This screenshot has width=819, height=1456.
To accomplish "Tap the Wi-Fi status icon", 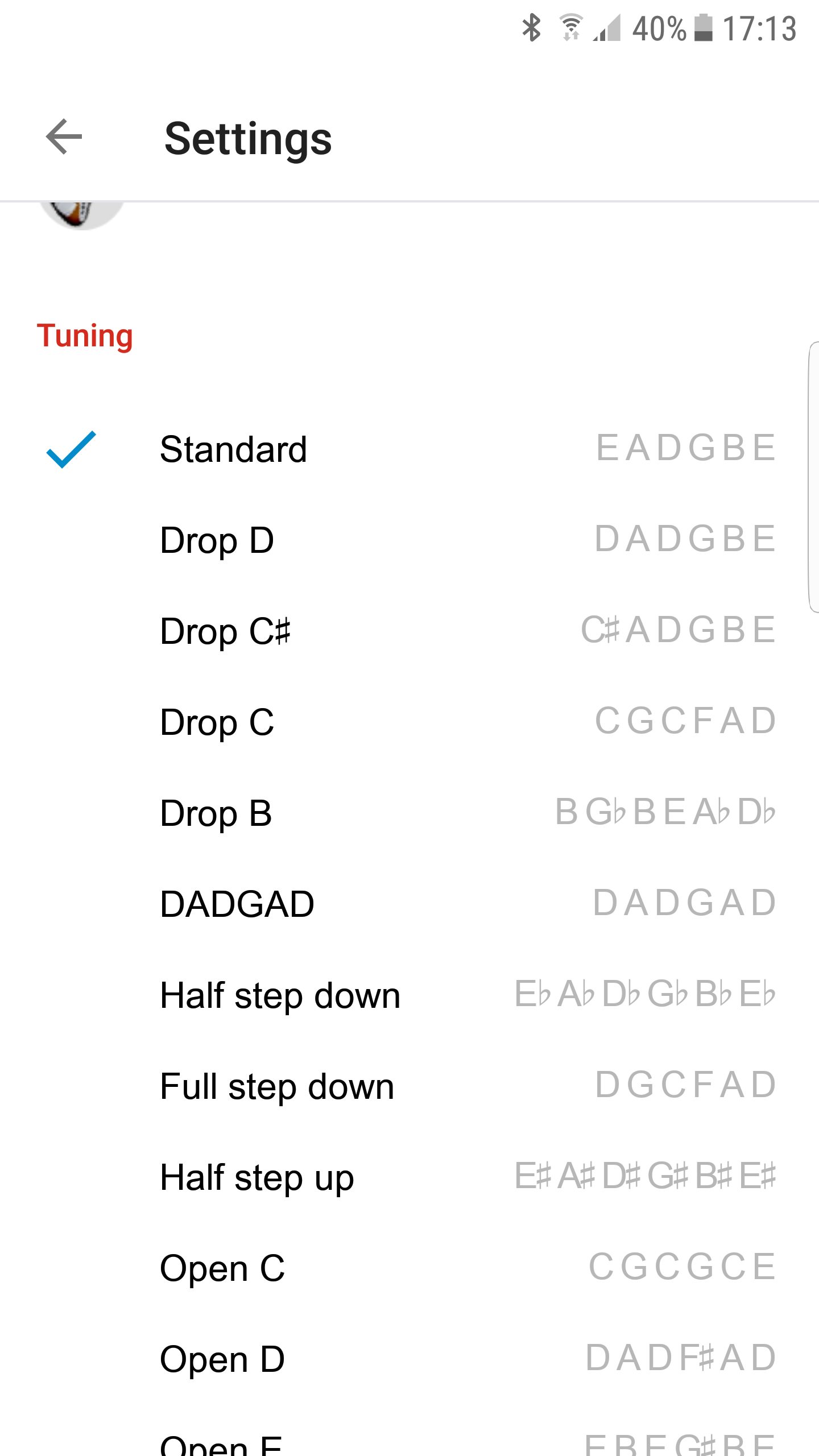I will [x=571, y=27].
